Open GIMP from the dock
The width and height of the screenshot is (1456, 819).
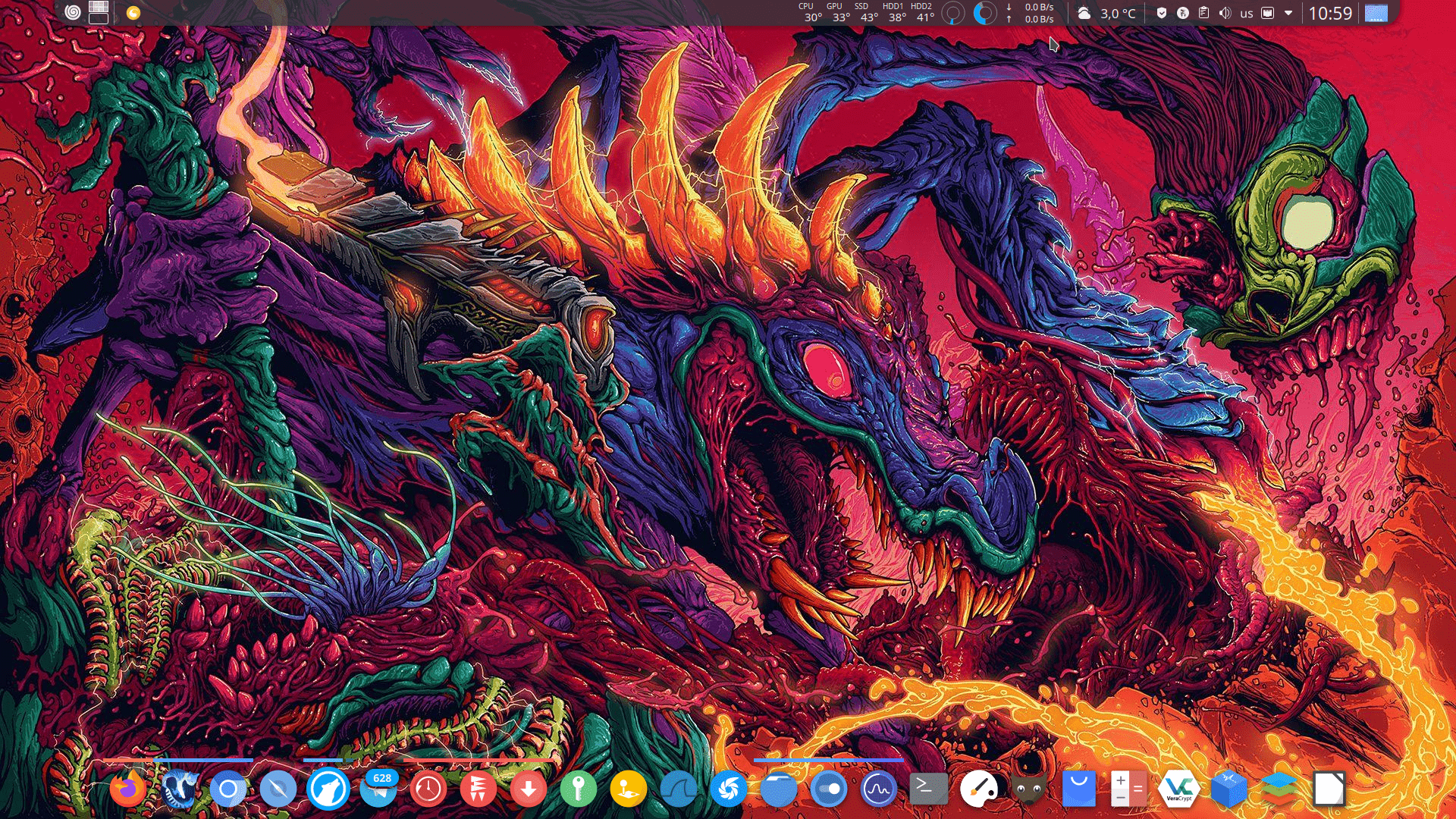click(1029, 789)
